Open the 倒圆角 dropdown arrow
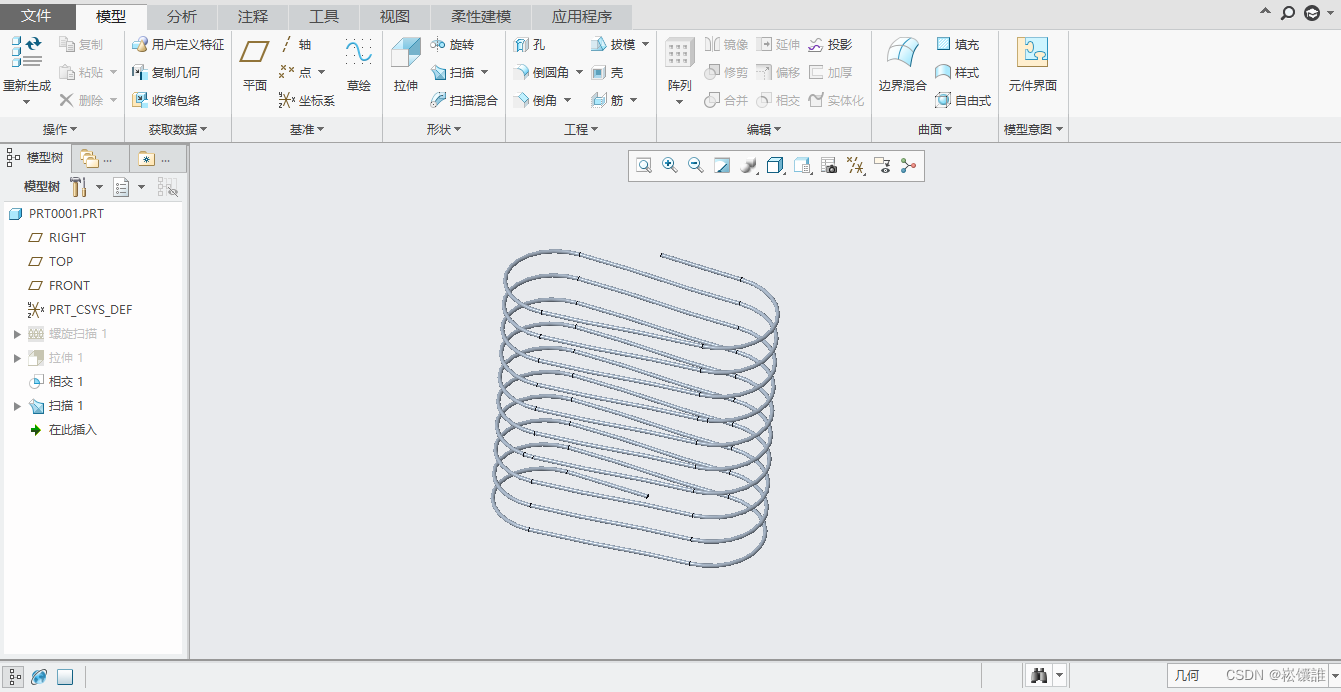Image resolution: width=1341 pixels, height=692 pixels. [x=579, y=73]
